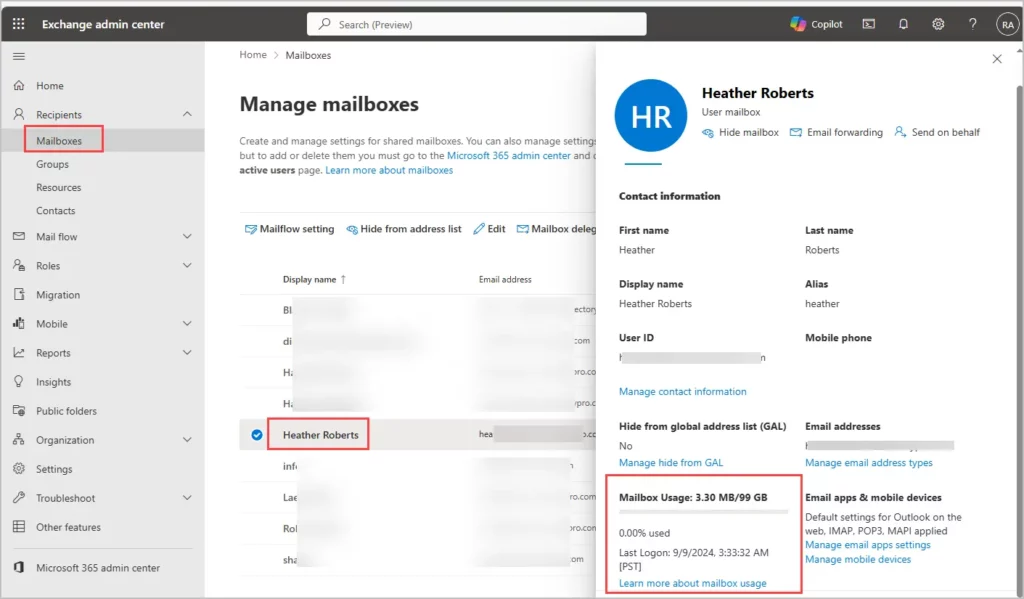The width and height of the screenshot is (1024, 599).
Task: Expand the Mobile section chevron
Action: tap(187, 323)
